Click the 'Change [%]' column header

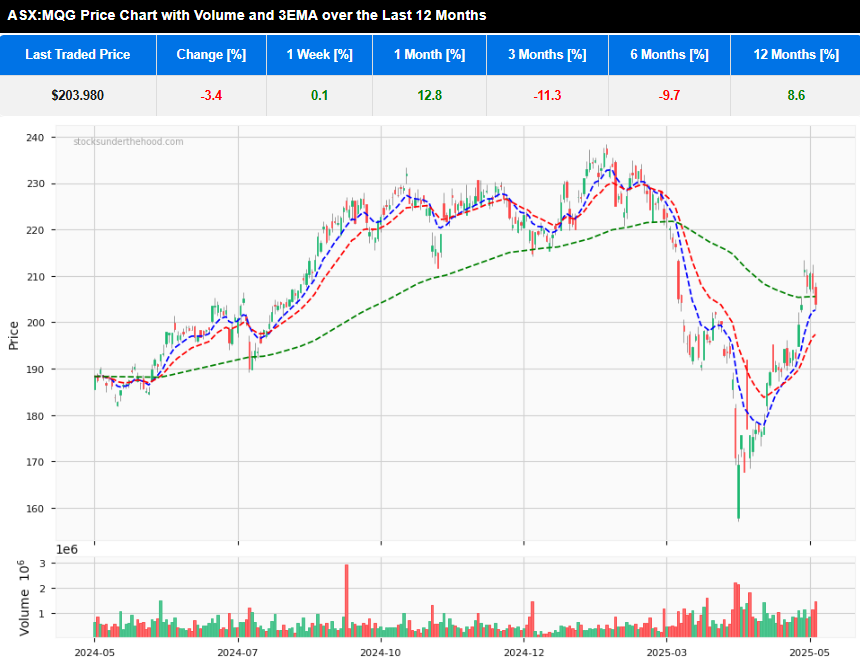pyautogui.click(x=211, y=54)
